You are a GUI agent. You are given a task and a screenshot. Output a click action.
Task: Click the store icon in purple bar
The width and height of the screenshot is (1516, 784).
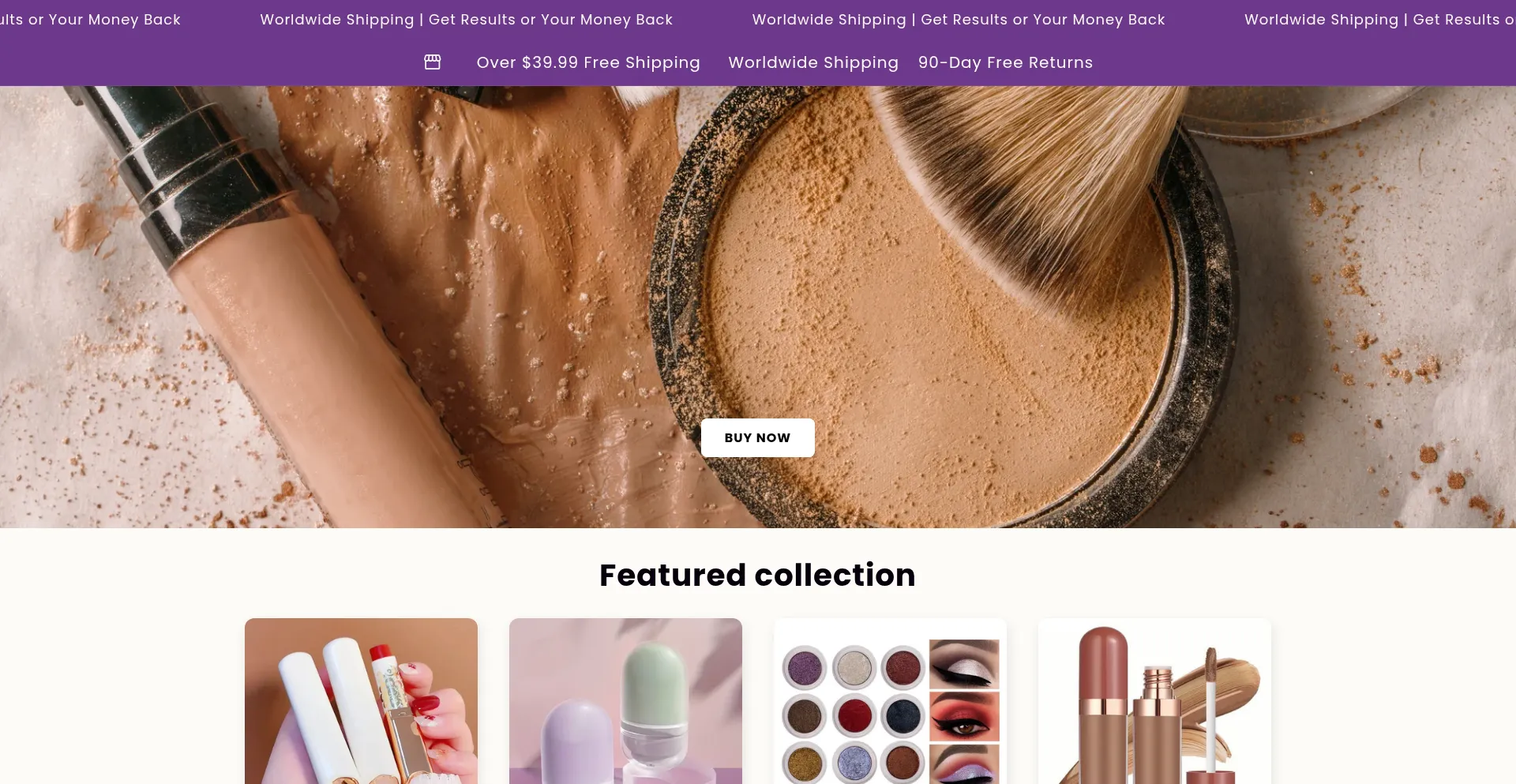(x=432, y=62)
